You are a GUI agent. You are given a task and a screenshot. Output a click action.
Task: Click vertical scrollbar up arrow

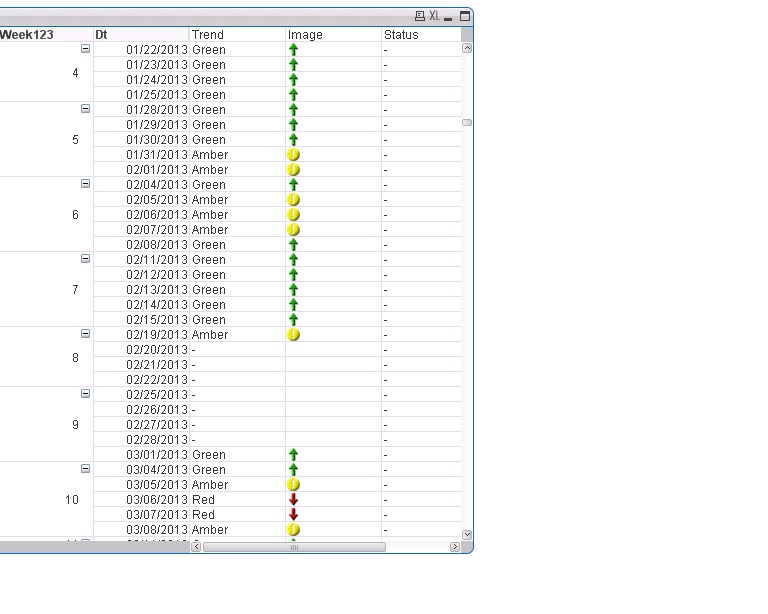click(x=467, y=48)
